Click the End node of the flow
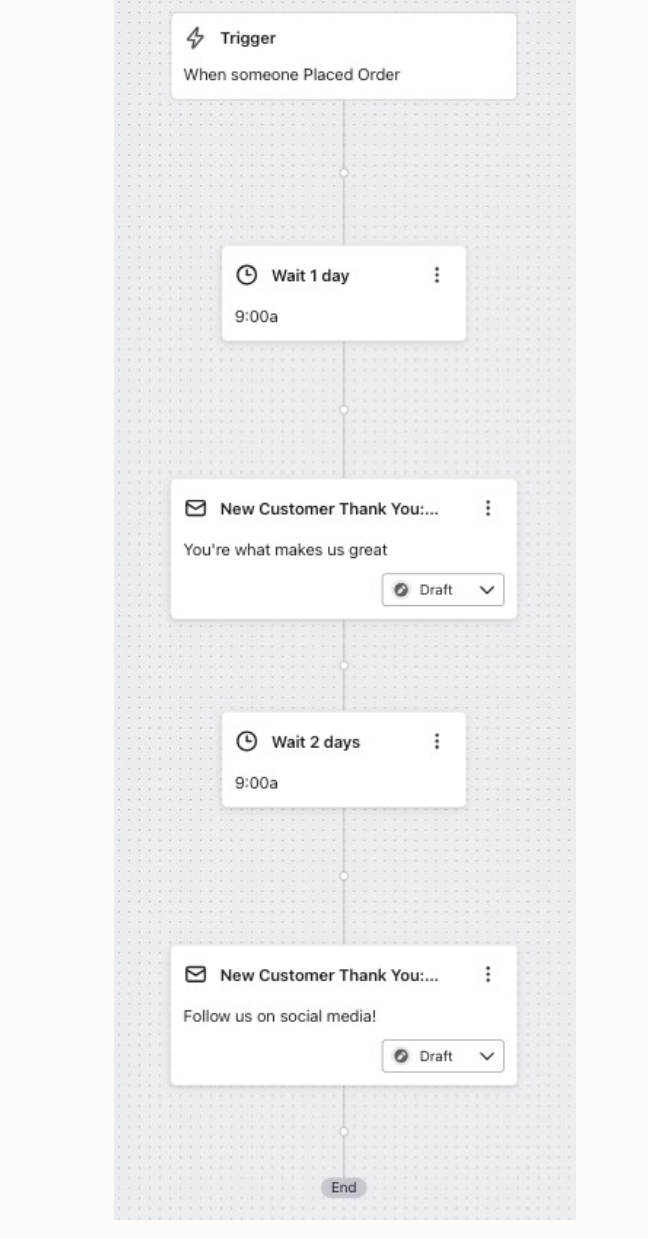The height and width of the screenshot is (1238, 648). point(344,1188)
